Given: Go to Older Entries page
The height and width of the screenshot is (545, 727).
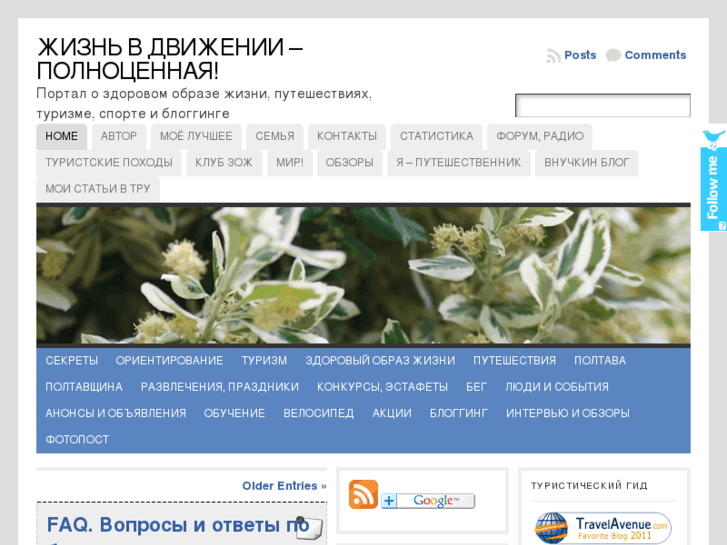Looking at the screenshot, I should [x=284, y=486].
